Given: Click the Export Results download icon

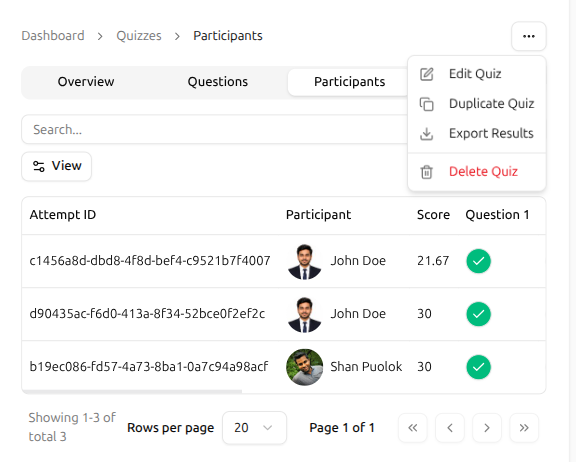Looking at the screenshot, I should [426, 134].
